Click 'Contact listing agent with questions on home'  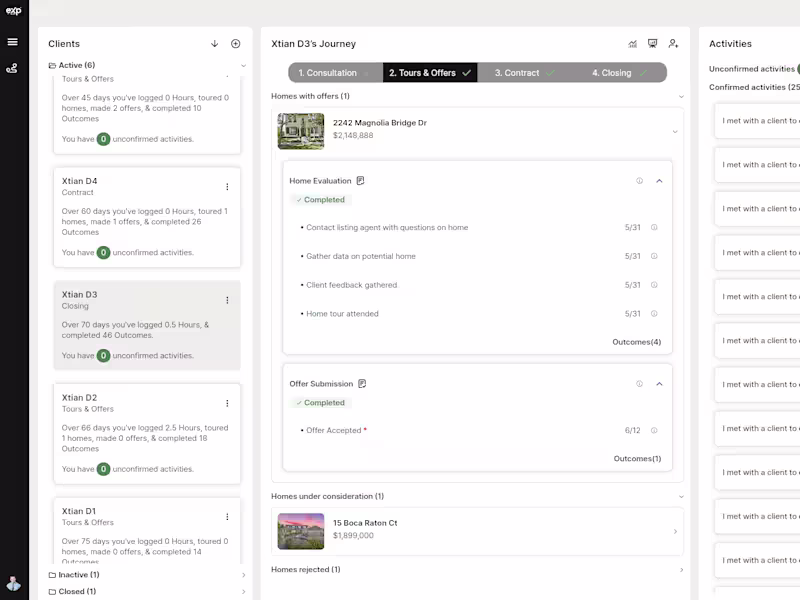pos(387,228)
